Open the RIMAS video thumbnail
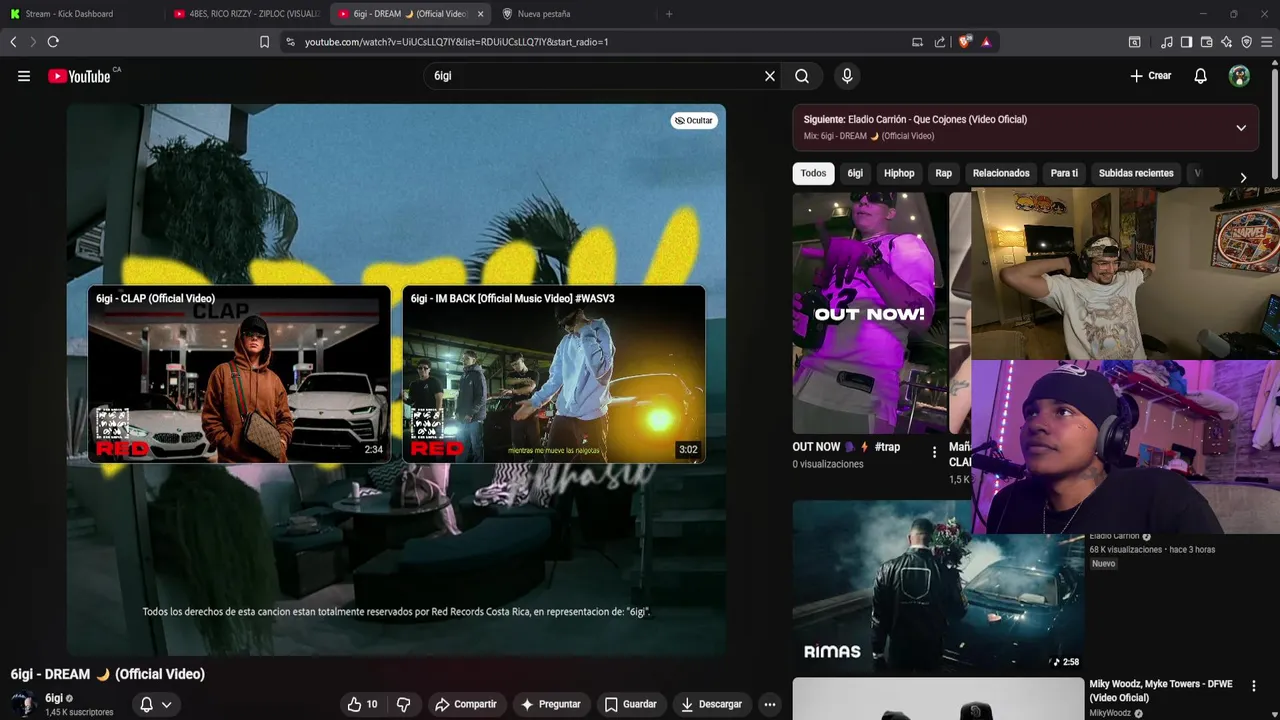The width and height of the screenshot is (1280, 720). [x=938, y=586]
